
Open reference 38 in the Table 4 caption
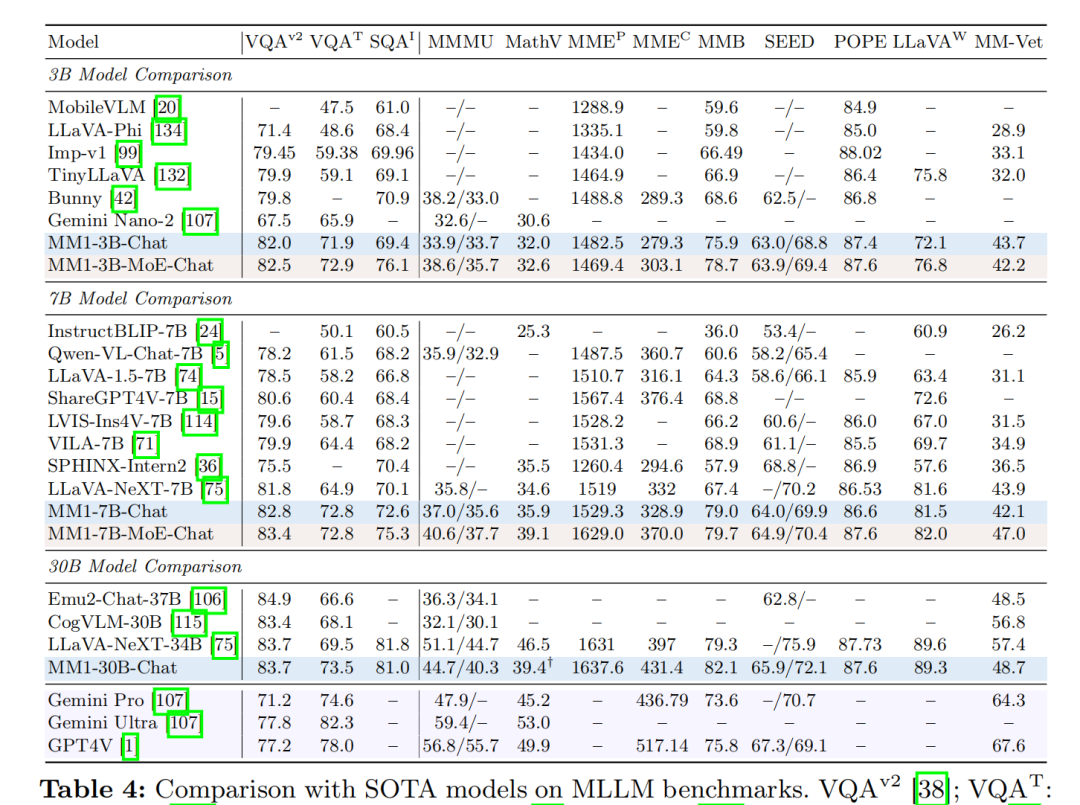tap(932, 789)
